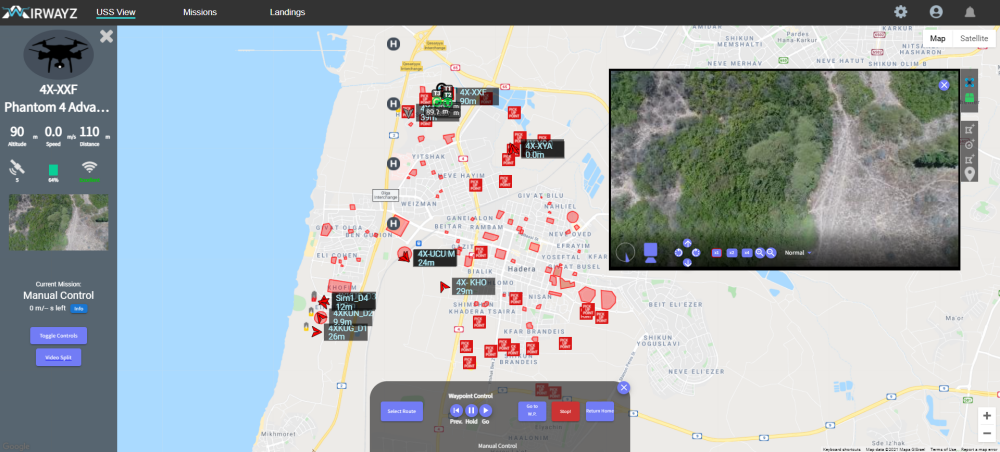
Task: Zoom in the map with plus control
Action: click(x=987, y=415)
